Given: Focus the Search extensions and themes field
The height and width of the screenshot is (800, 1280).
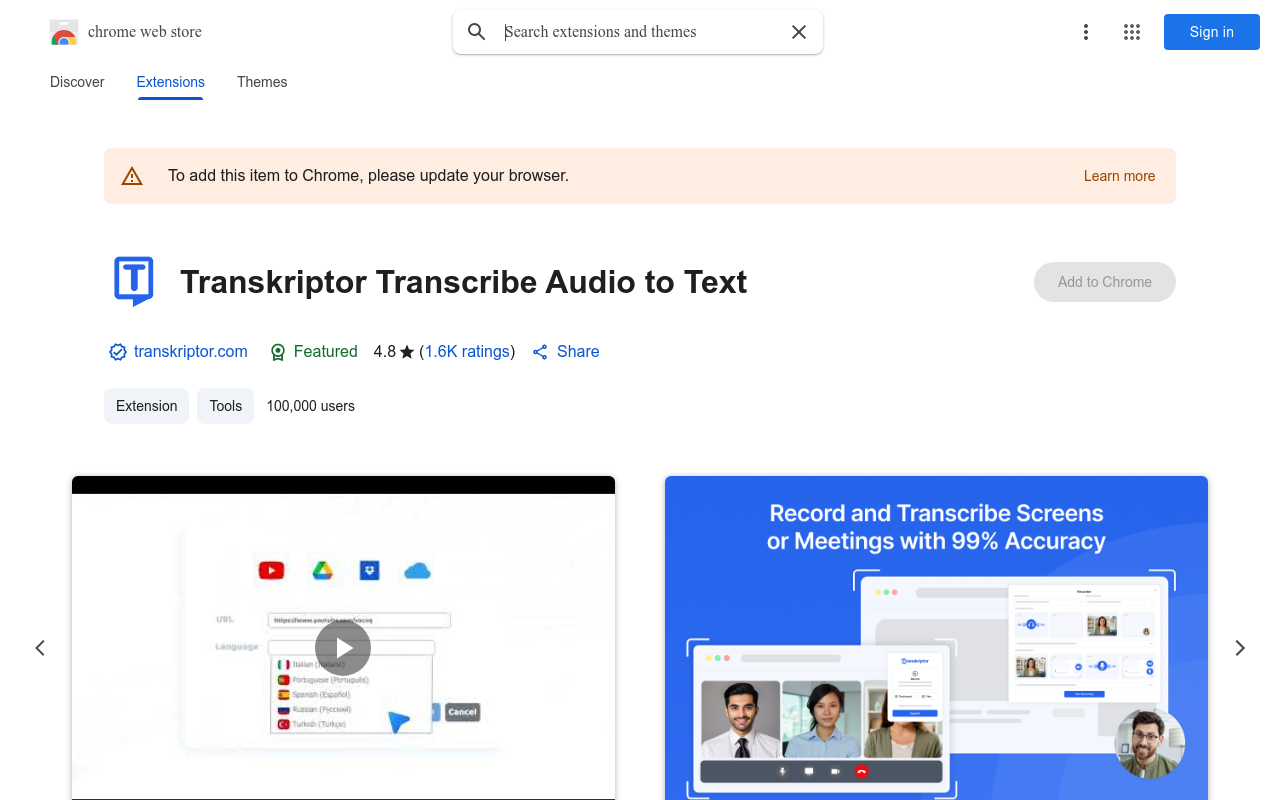Looking at the screenshot, I should [640, 32].
